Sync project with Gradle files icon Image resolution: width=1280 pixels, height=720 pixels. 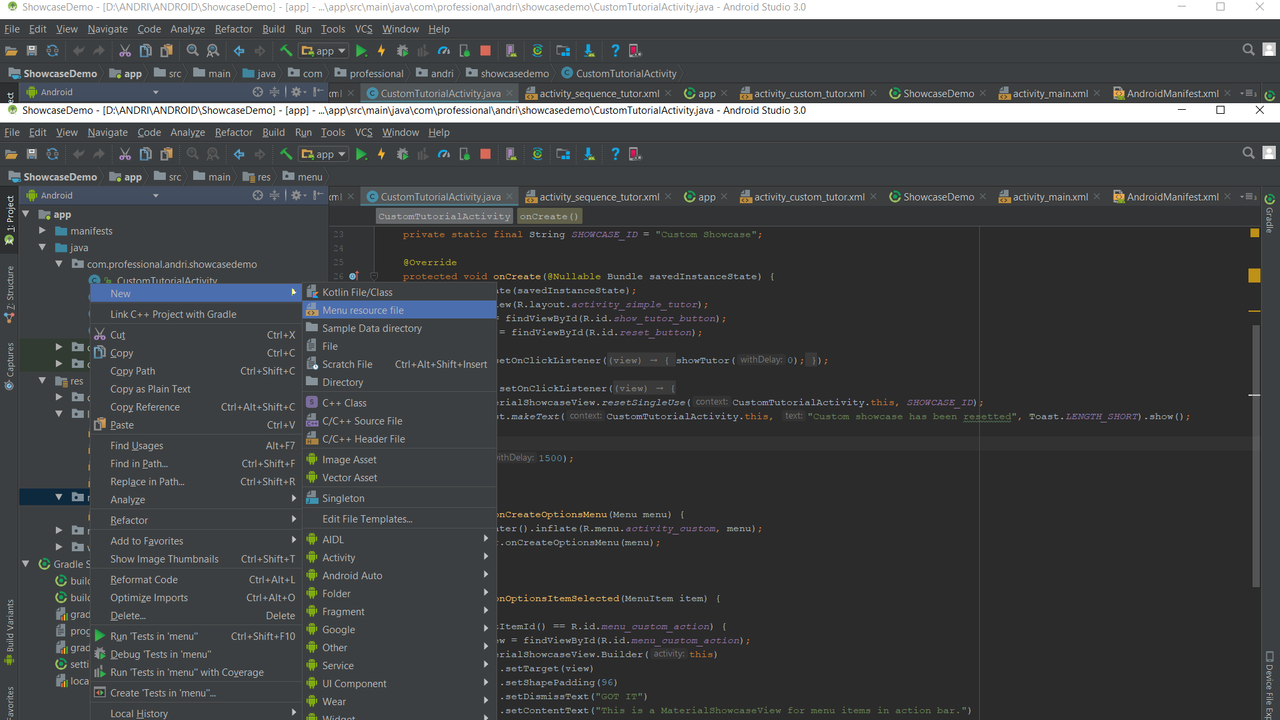pyautogui.click(x=537, y=153)
